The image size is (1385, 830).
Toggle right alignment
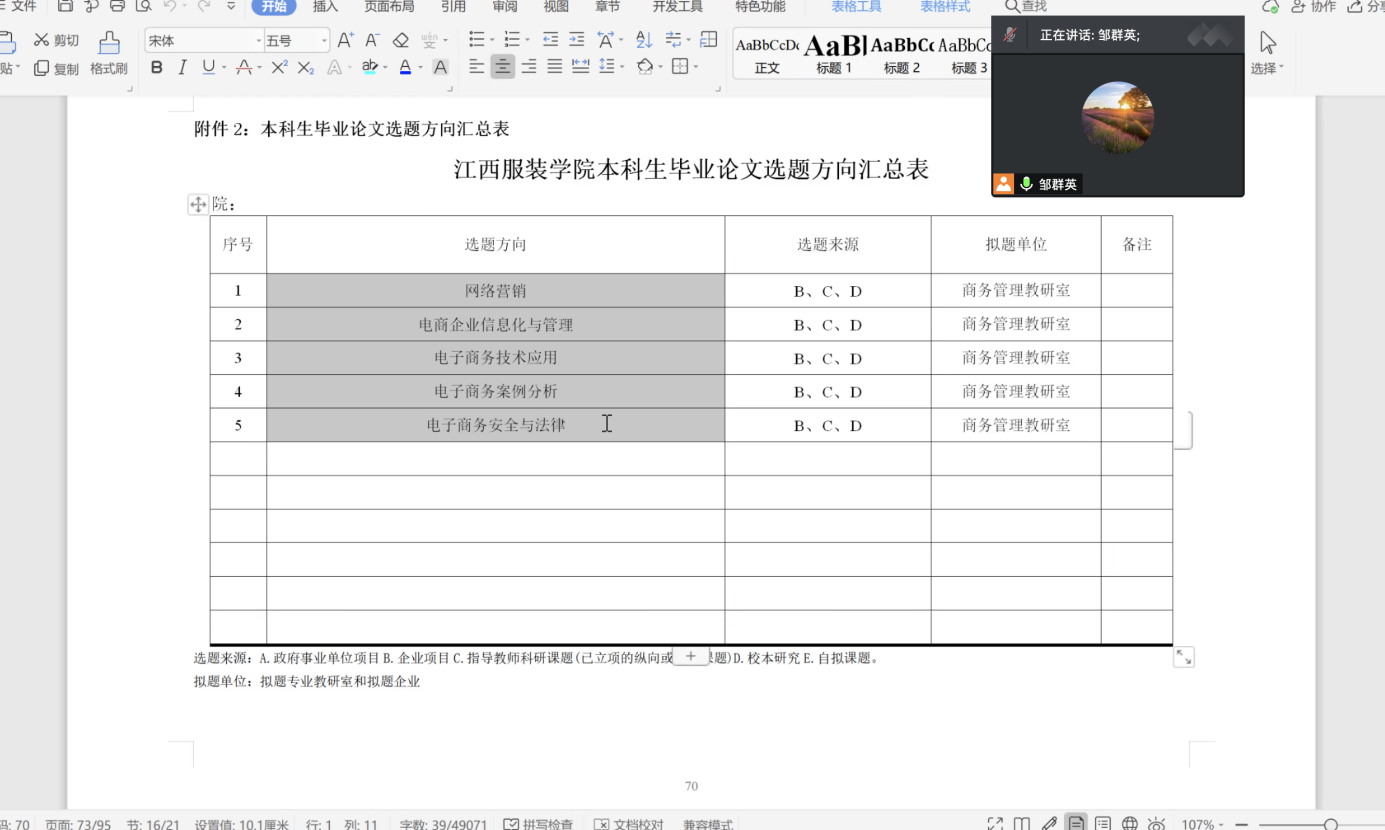(528, 67)
